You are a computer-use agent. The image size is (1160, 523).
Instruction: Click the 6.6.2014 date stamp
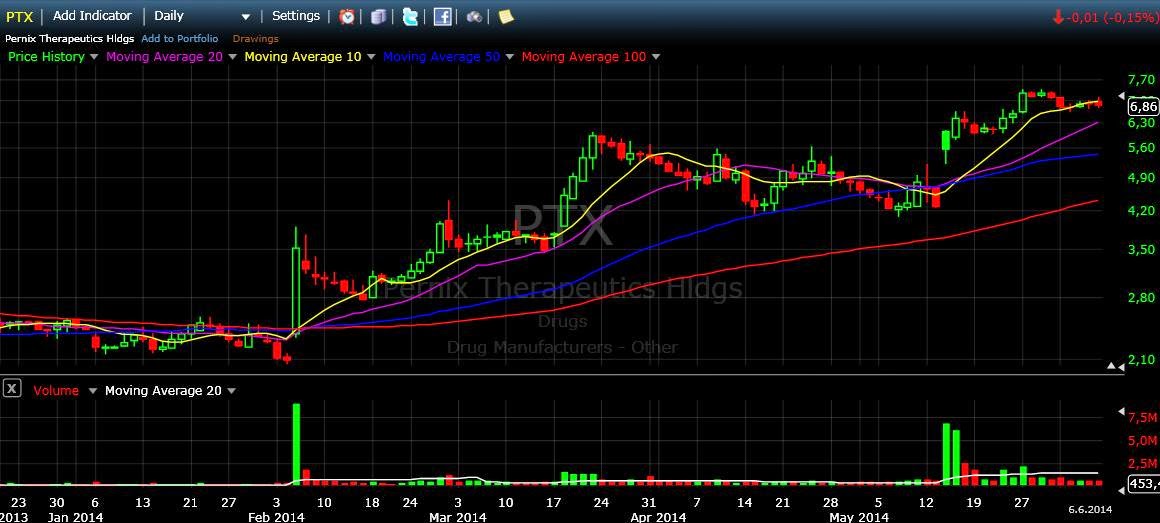pos(1090,510)
